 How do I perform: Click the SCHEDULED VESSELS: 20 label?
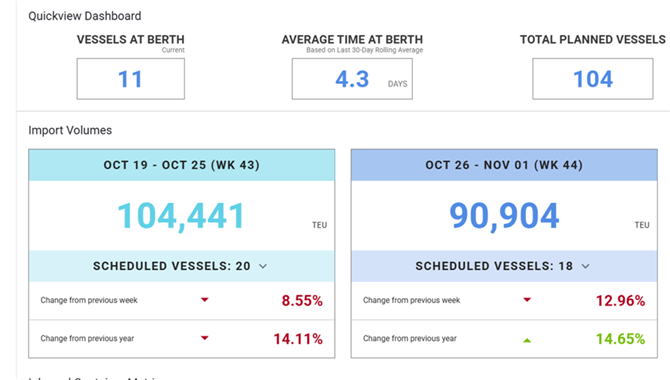172,266
